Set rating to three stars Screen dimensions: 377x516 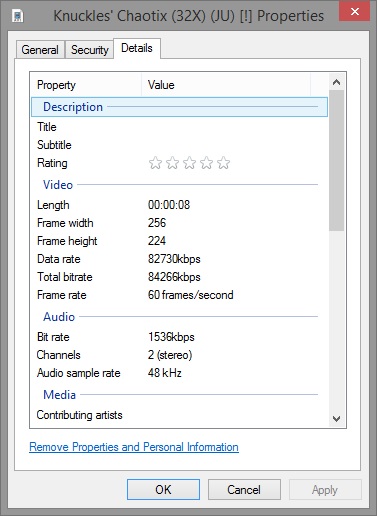[189, 163]
